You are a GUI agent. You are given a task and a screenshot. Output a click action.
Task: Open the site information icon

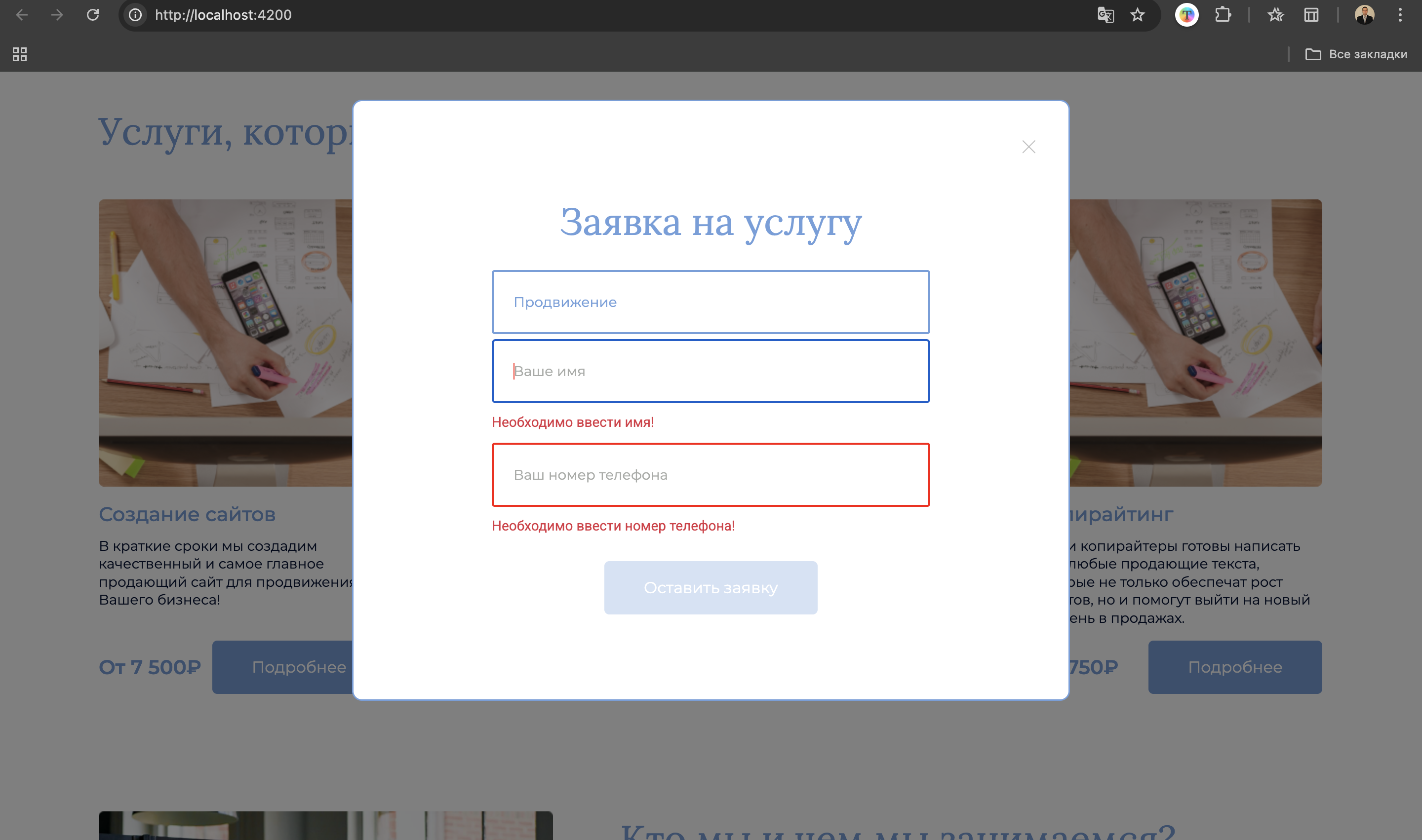pos(135,15)
